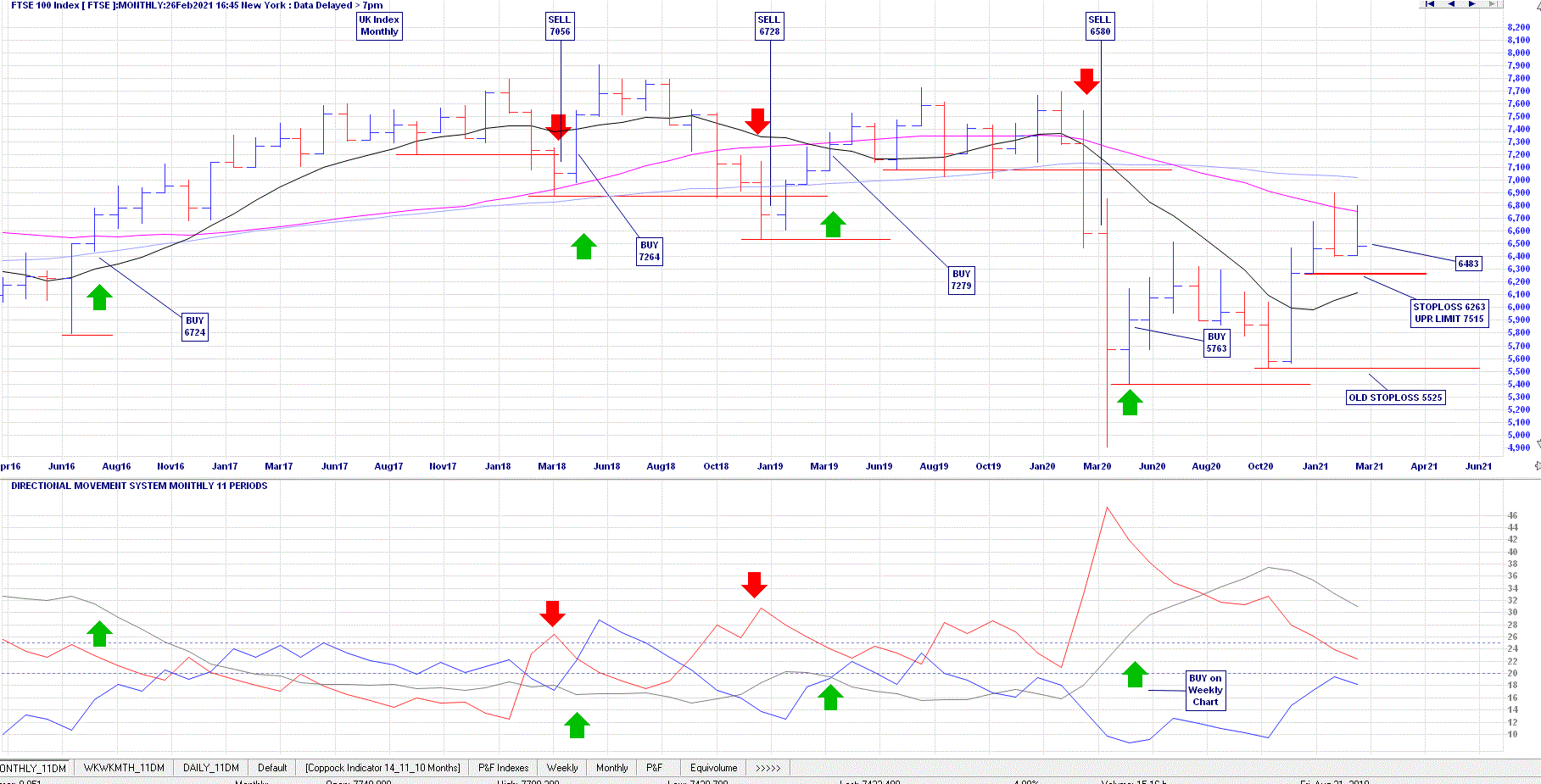Select the SELL 6728 annotation box
Image resolution: width=1541 pixels, height=784 pixels.
(x=769, y=25)
